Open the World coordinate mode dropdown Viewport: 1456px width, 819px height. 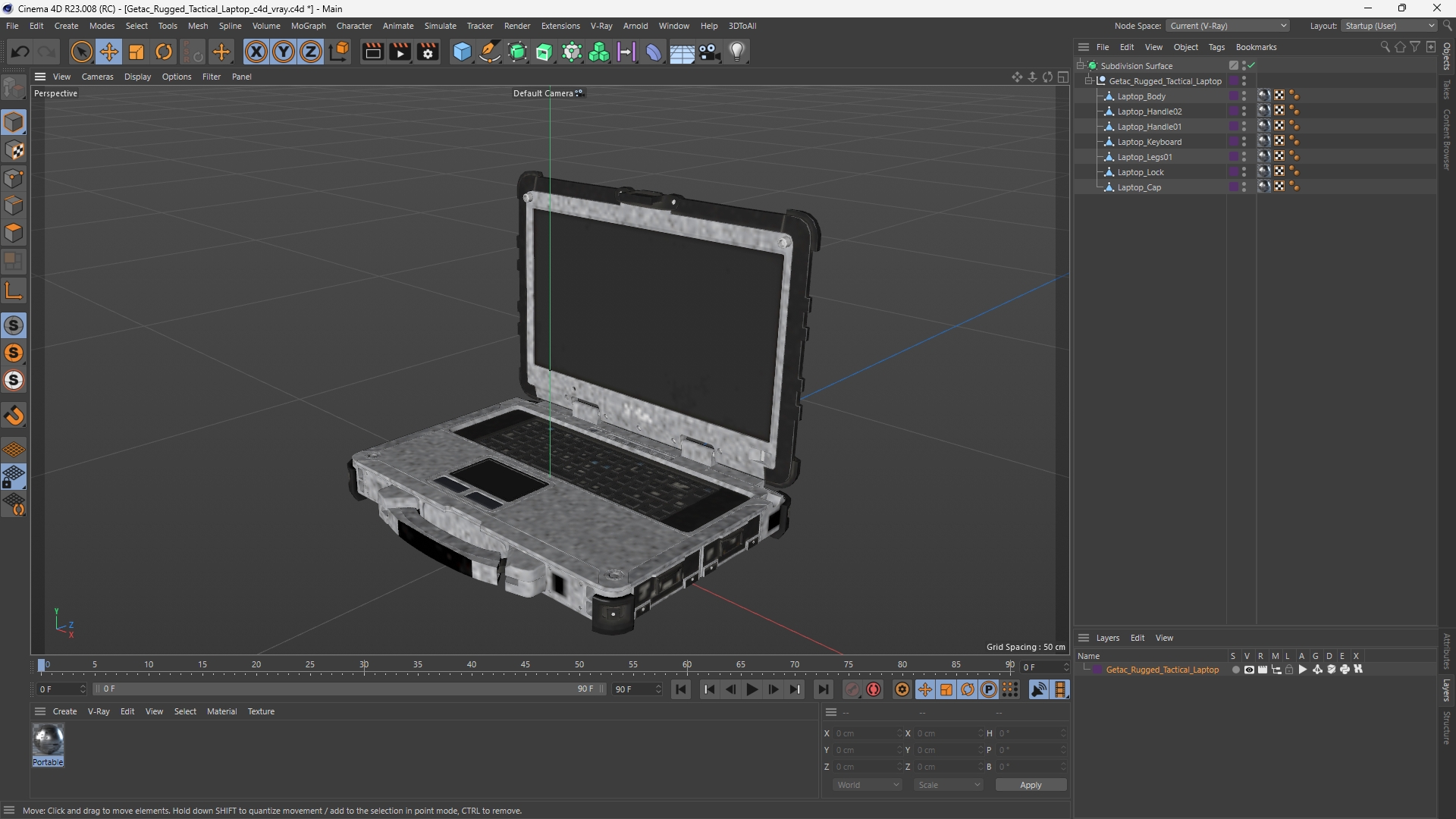(868, 785)
